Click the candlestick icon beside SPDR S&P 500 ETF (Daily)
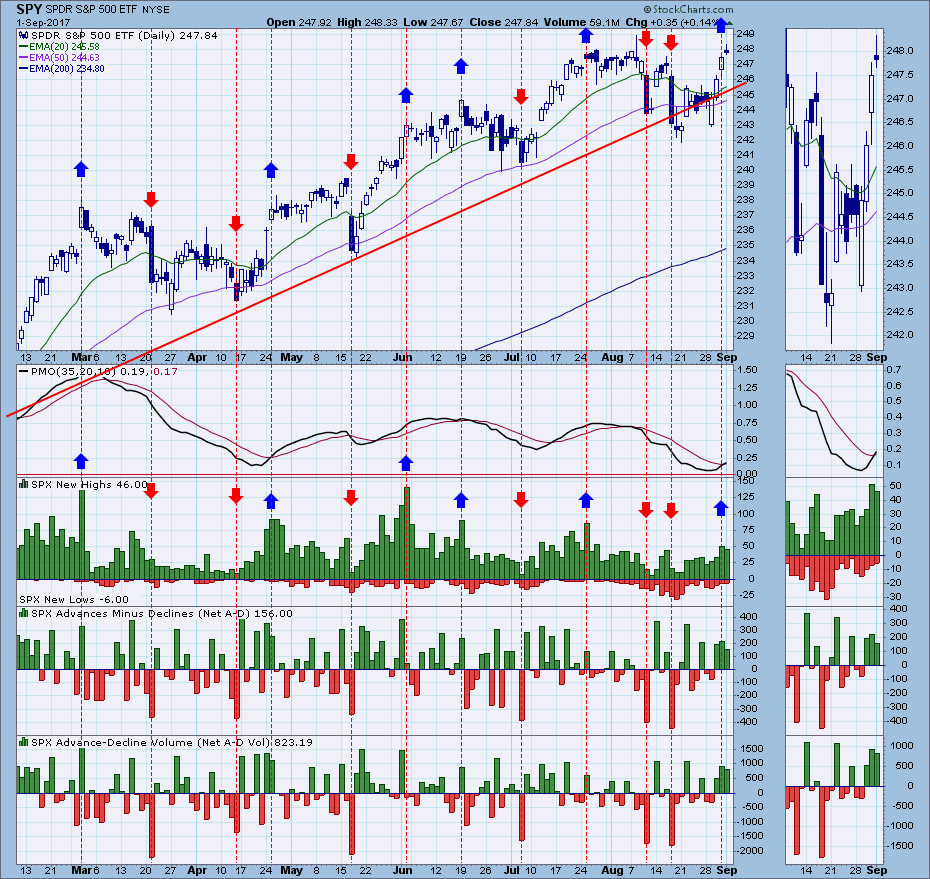The image size is (930, 879). 24,36
